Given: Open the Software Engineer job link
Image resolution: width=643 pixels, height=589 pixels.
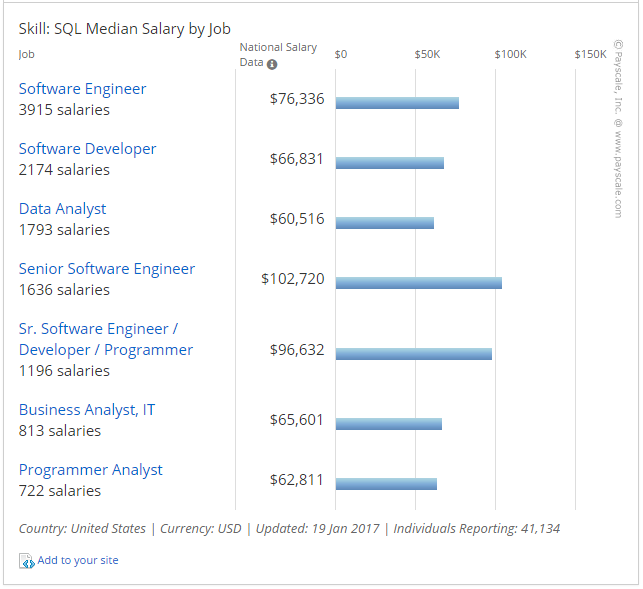Looking at the screenshot, I should tap(82, 89).
